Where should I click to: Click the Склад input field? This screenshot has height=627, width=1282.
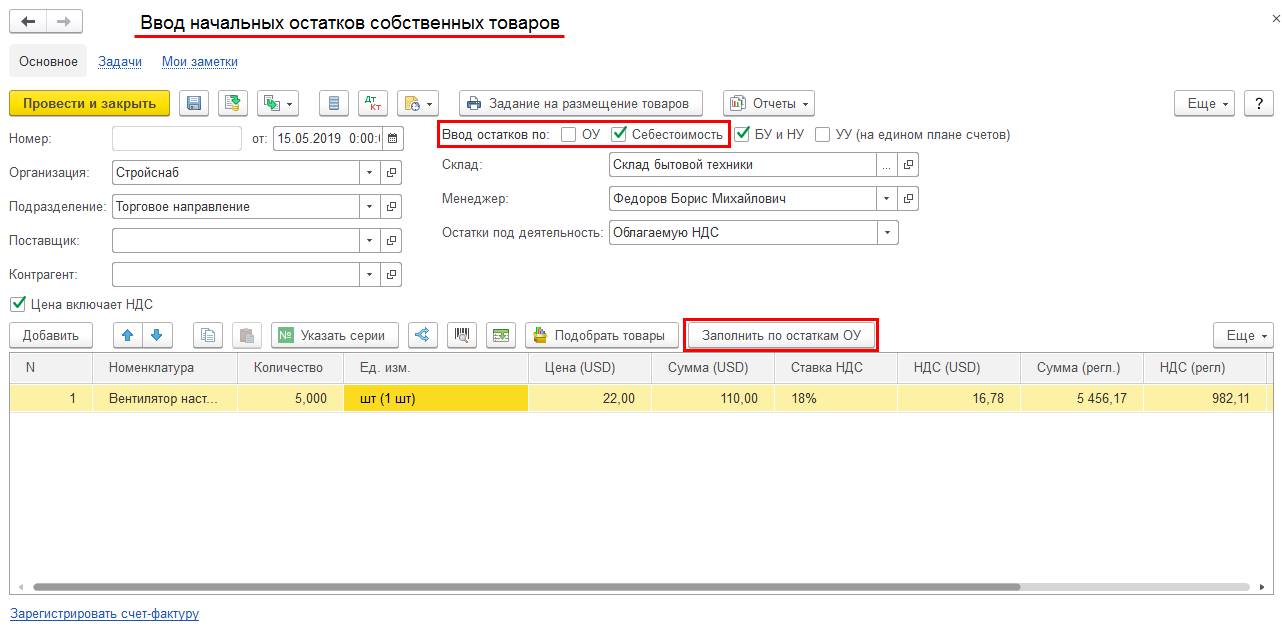coord(743,165)
